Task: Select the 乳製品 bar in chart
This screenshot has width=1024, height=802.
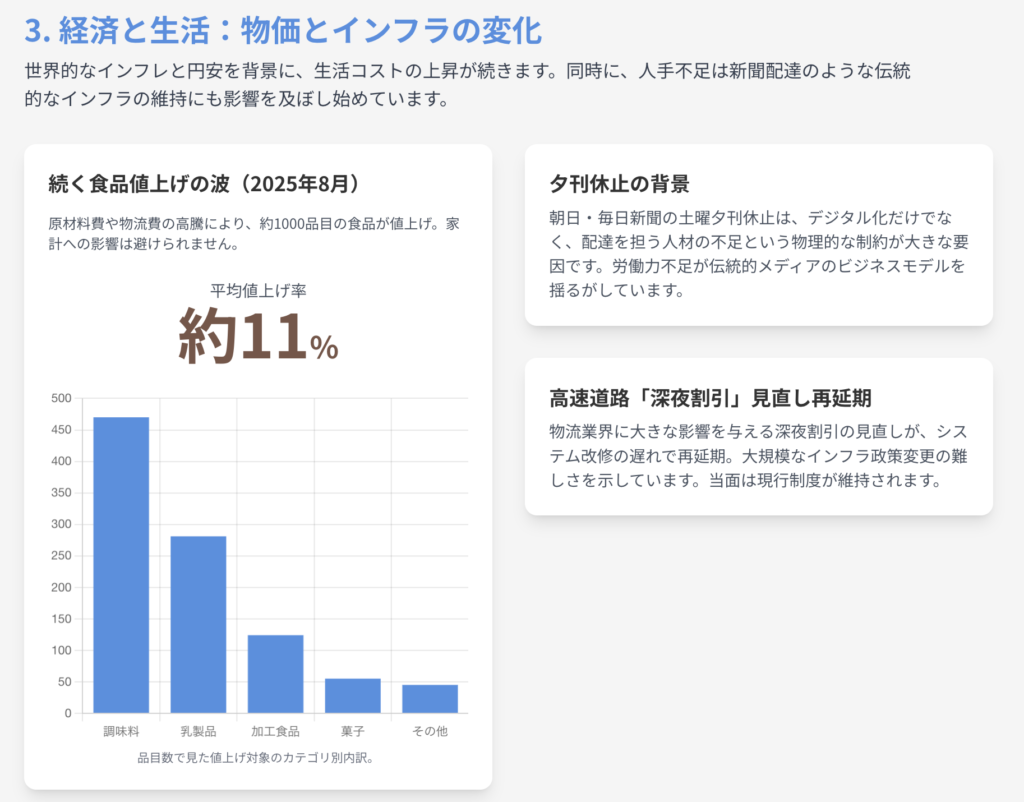Action: (x=199, y=624)
